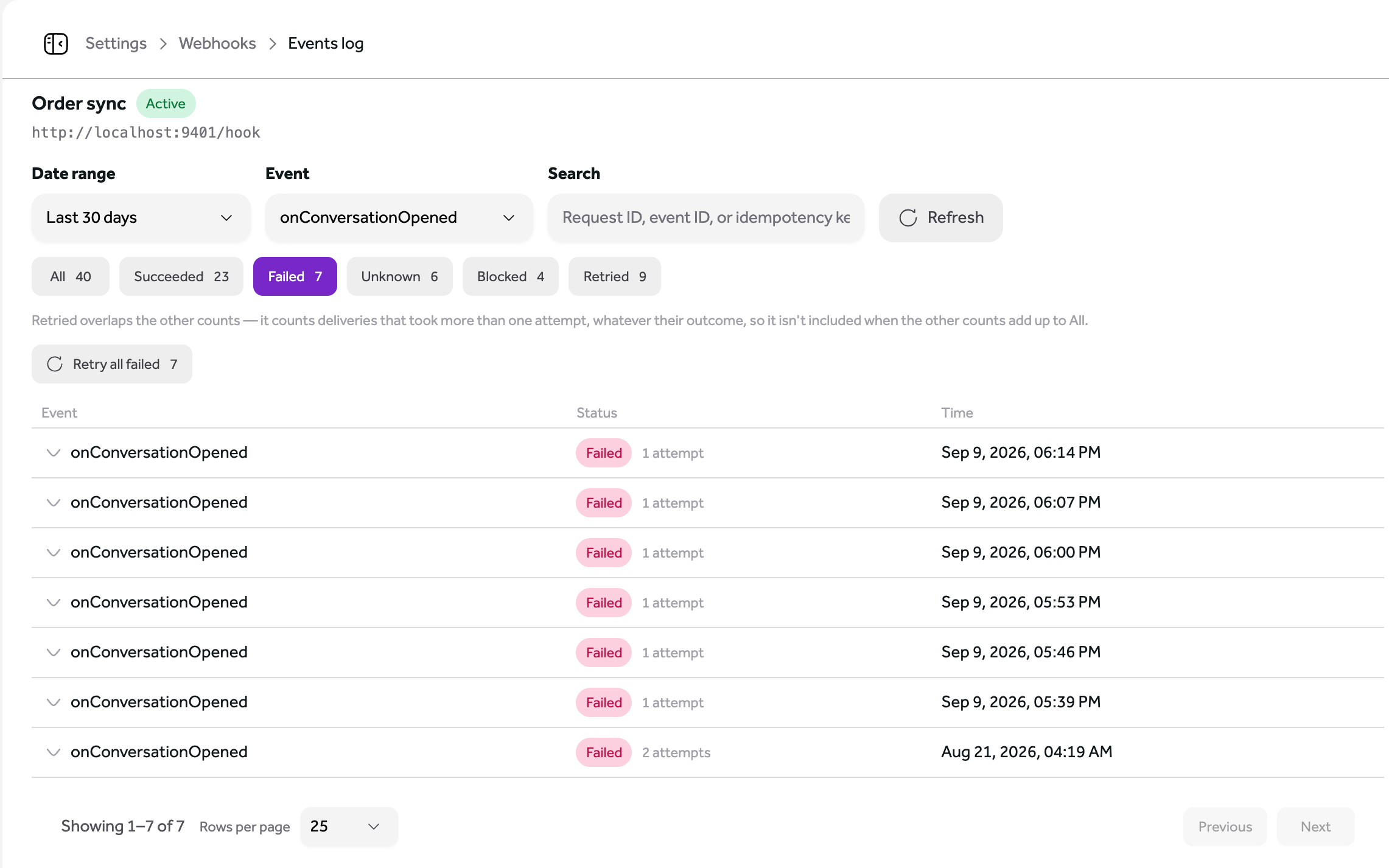Open the Rows per page dropdown
Viewport: 1389px width, 868px height.
[x=349, y=827]
